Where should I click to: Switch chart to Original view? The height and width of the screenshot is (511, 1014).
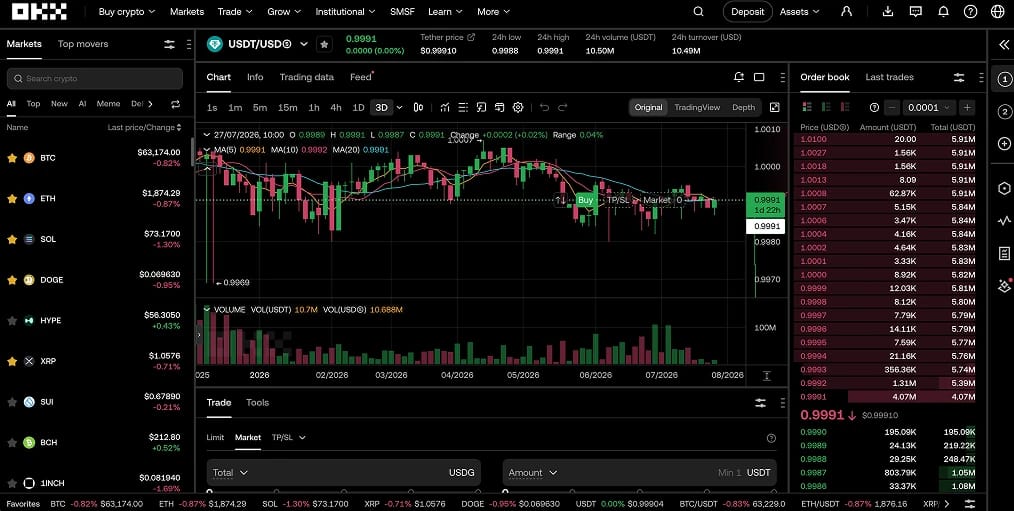[648, 107]
